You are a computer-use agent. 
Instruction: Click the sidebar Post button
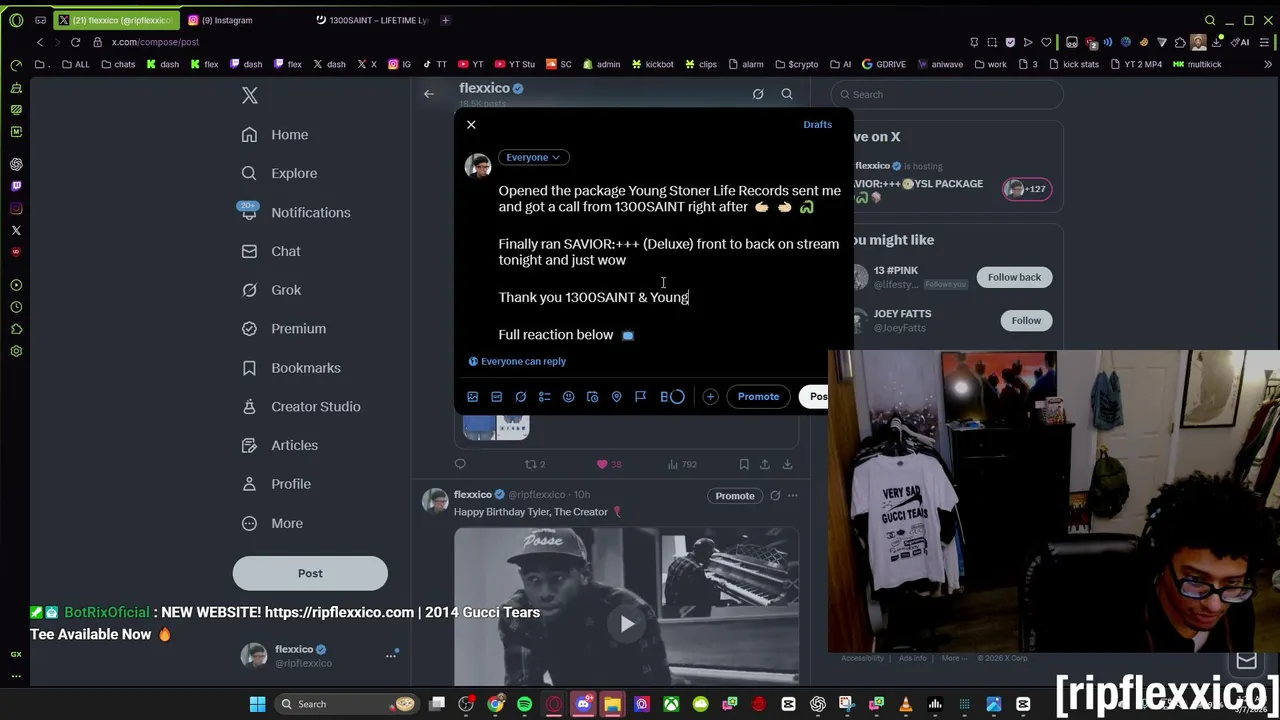point(310,573)
